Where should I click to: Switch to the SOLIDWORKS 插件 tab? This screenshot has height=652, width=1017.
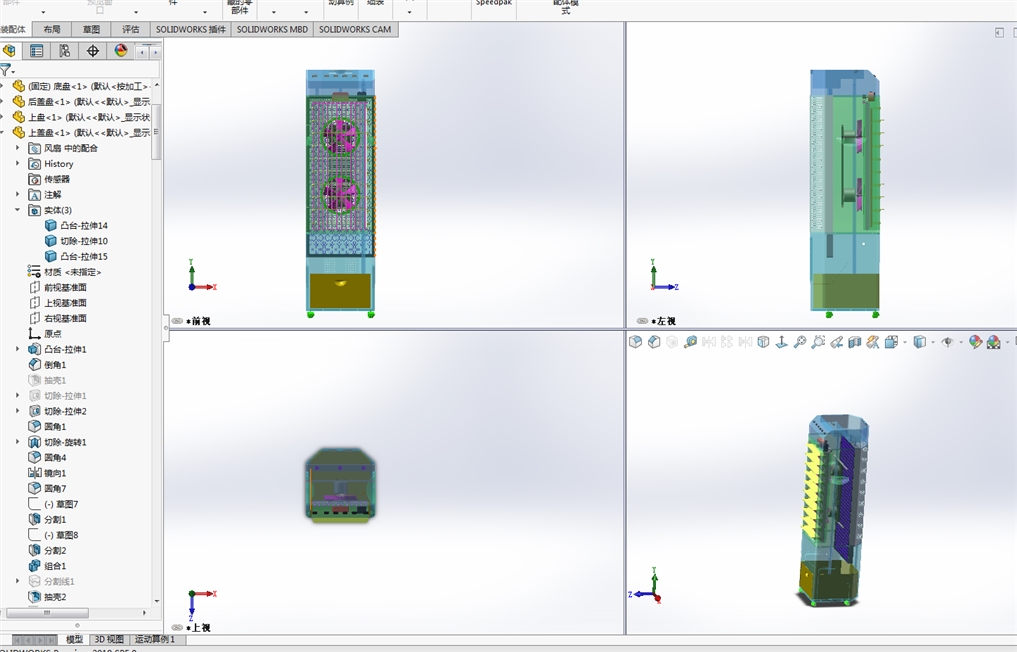[191, 29]
